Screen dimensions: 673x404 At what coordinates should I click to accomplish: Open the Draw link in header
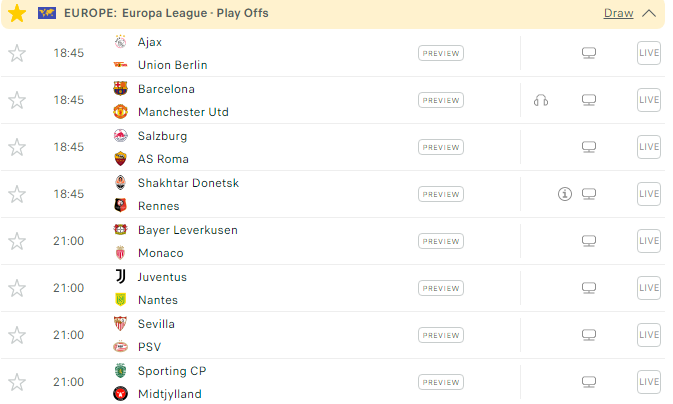(x=618, y=13)
